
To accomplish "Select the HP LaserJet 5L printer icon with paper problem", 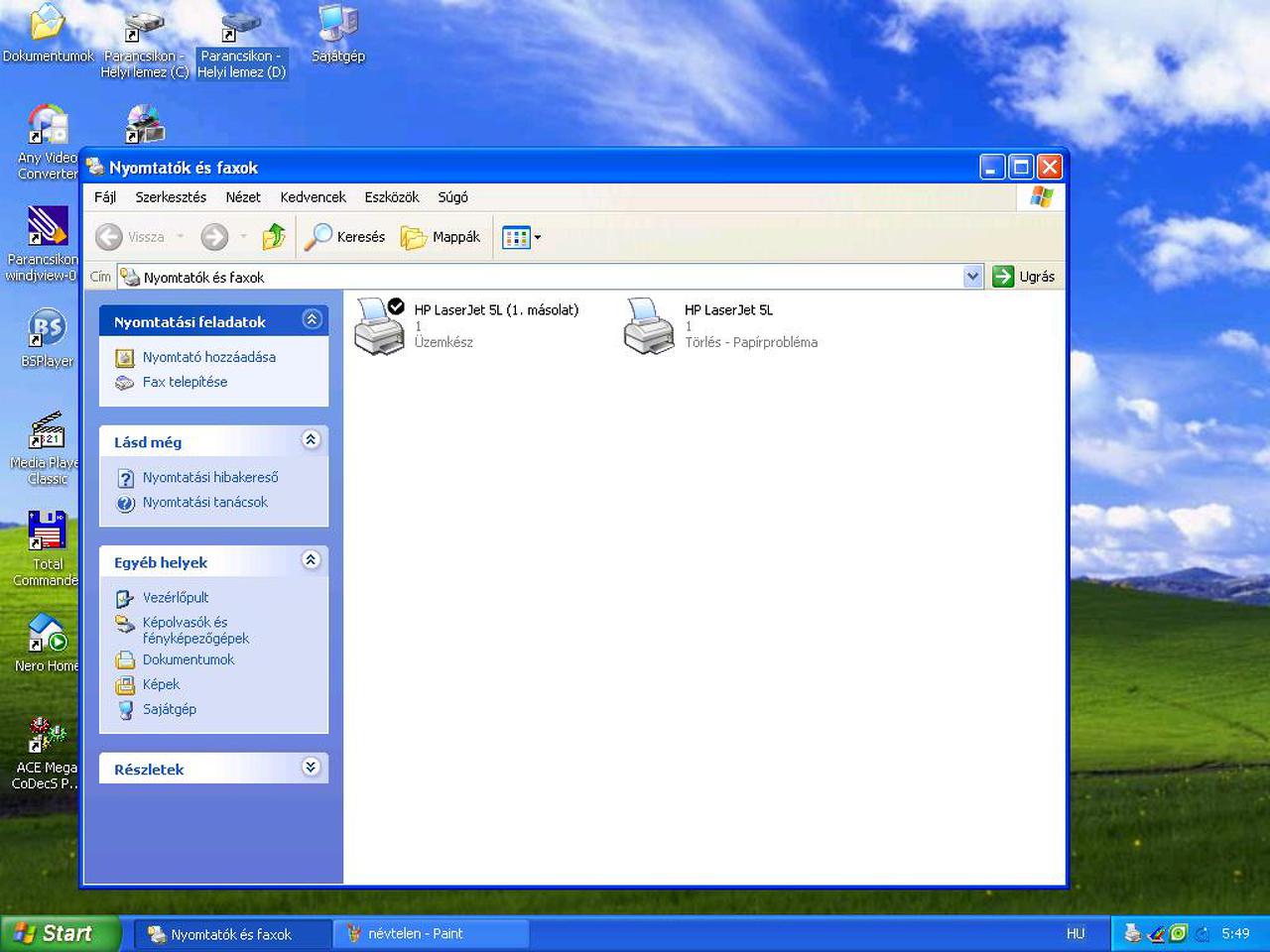I will tap(649, 326).
